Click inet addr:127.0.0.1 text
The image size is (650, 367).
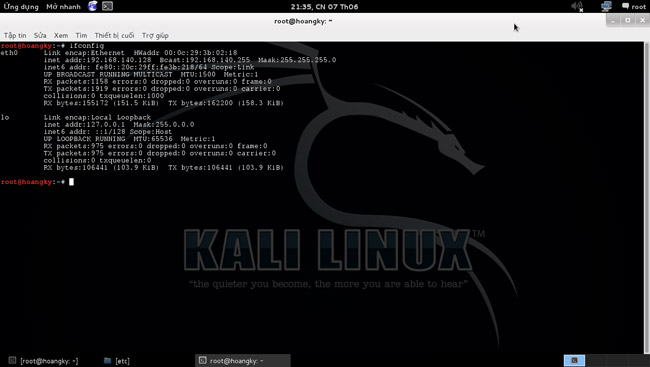84,124
